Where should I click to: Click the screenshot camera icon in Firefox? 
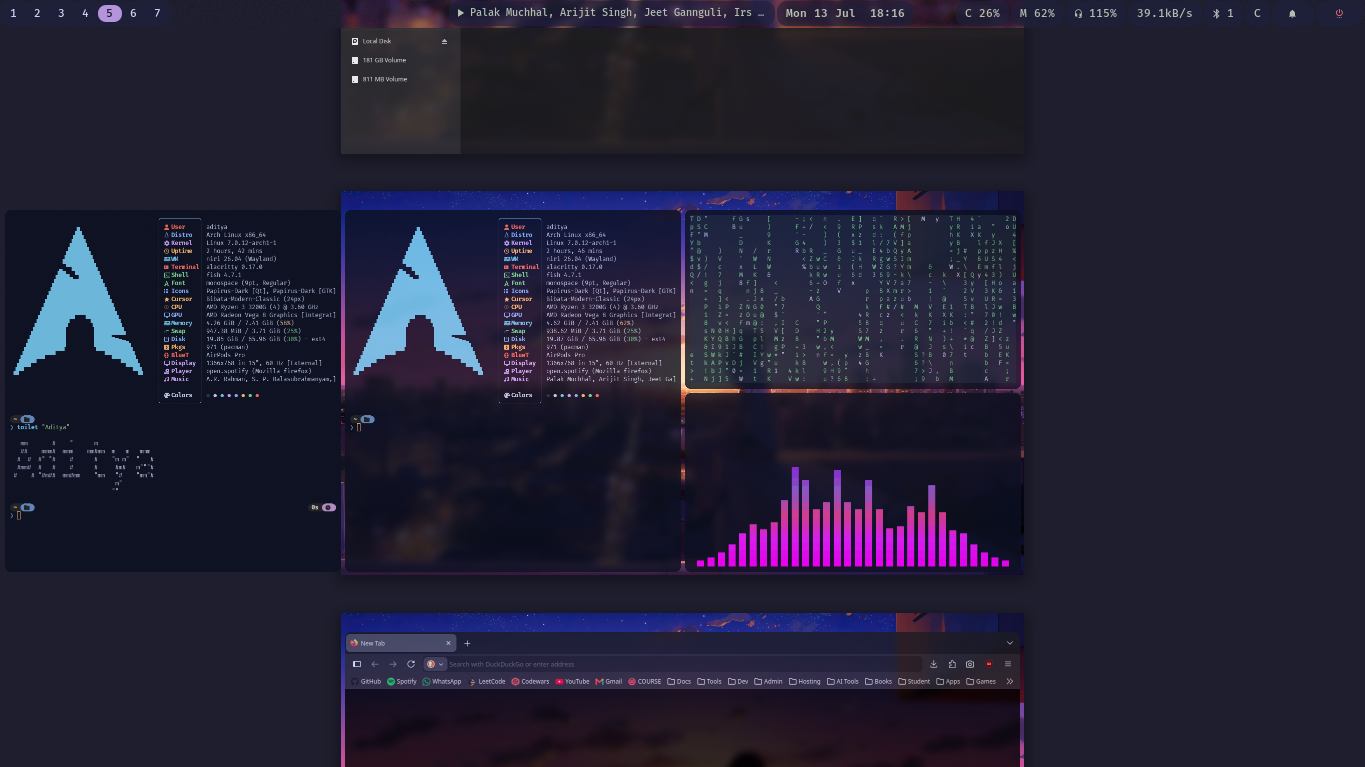coord(970,664)
